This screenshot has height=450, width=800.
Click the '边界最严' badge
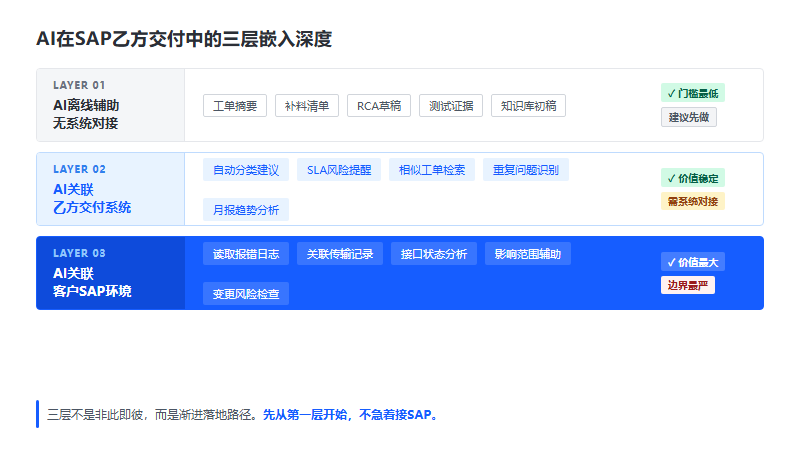tap(688, 285)
